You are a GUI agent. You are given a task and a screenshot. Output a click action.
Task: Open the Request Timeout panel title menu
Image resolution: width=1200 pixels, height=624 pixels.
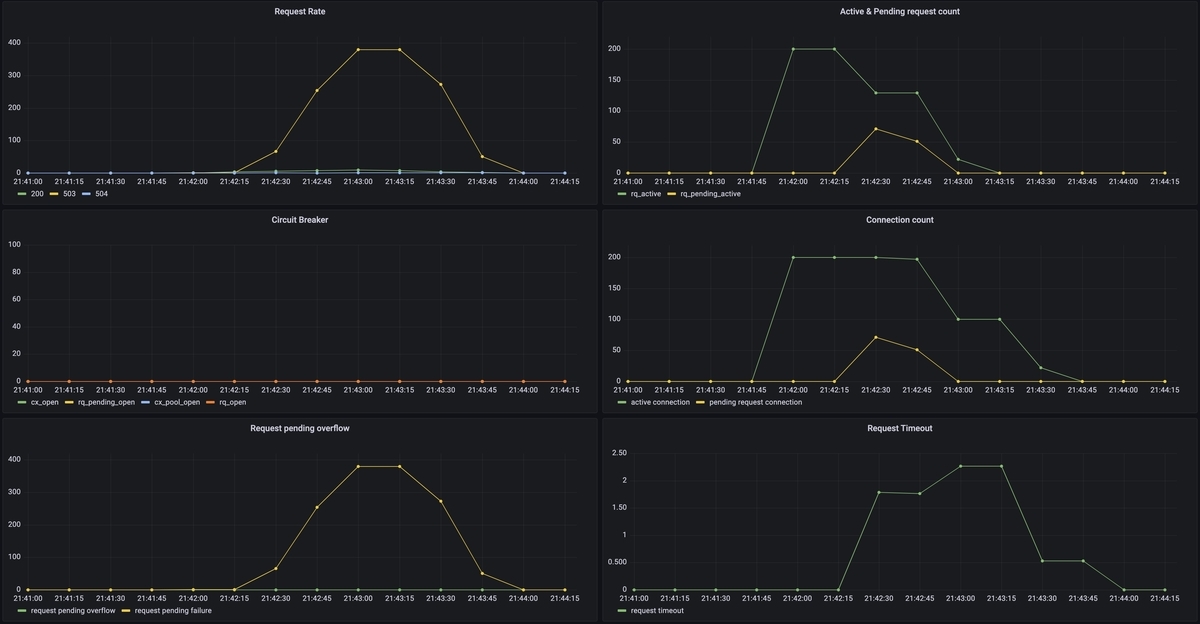tap(900, 428)
